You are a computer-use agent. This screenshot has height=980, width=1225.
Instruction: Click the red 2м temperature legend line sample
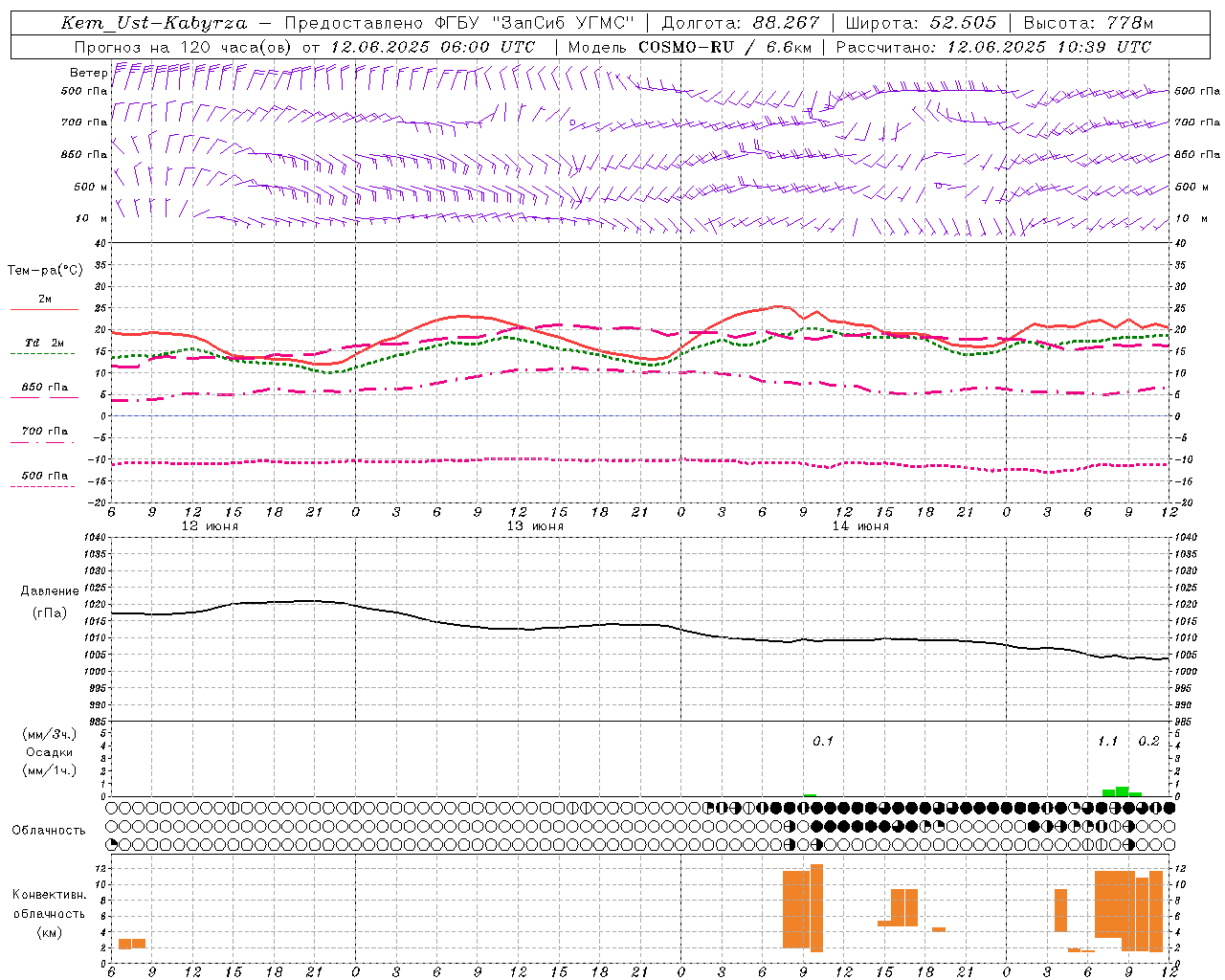pyautogui.click(x=44, y=310)
